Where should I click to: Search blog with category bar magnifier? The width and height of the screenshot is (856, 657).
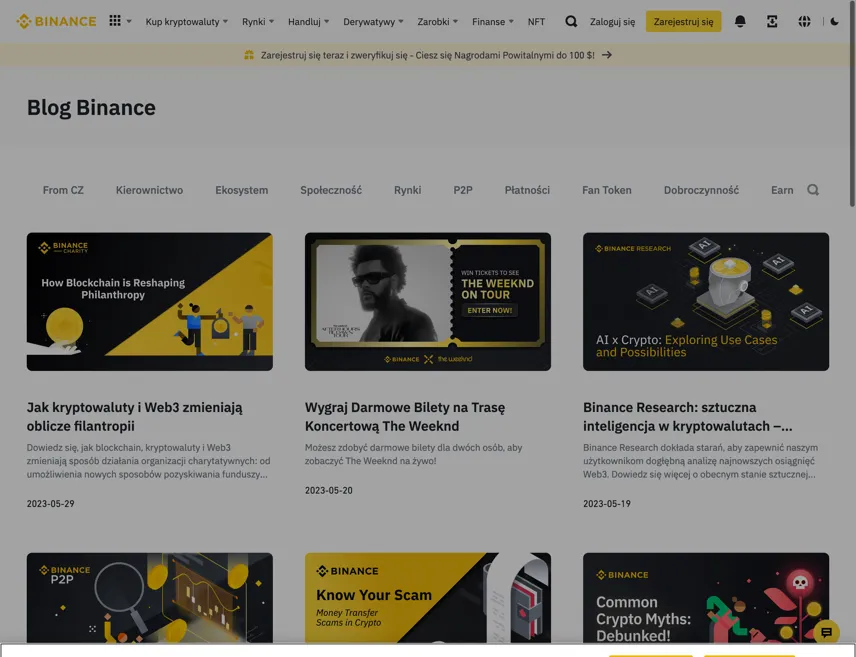click(x=813, y=190)
